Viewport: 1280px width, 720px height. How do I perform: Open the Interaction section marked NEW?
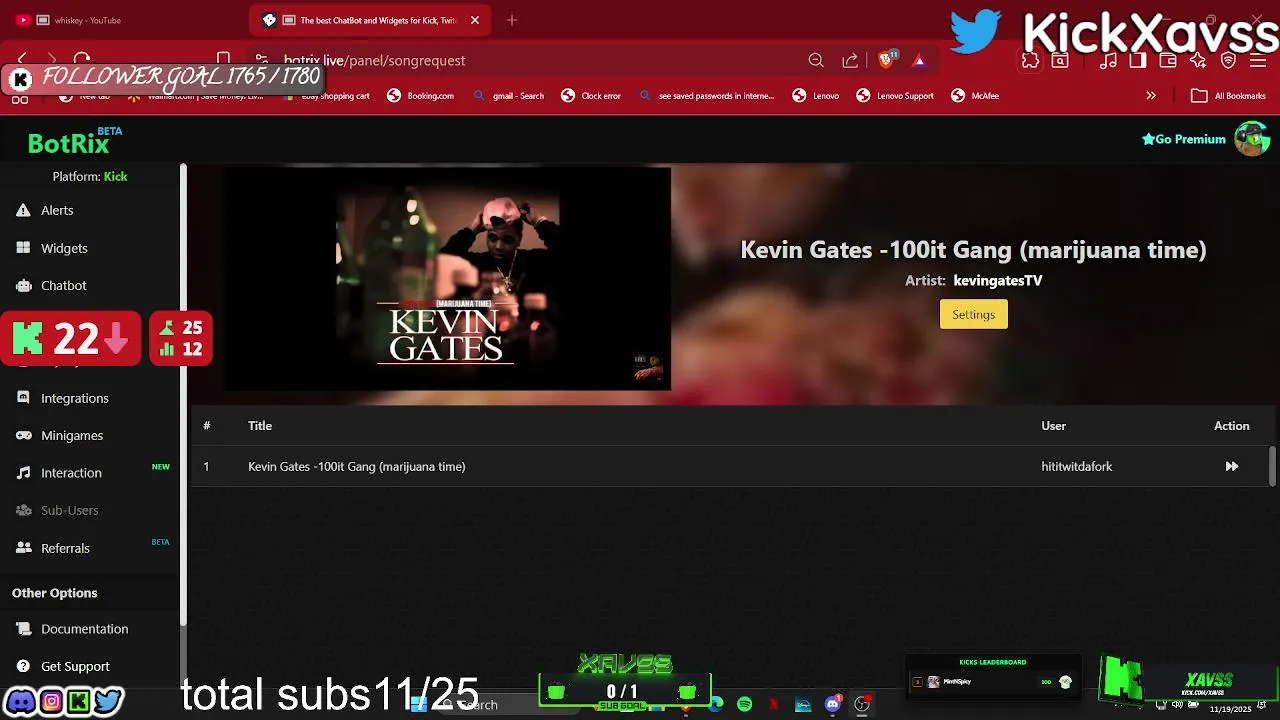coord(71,473)
